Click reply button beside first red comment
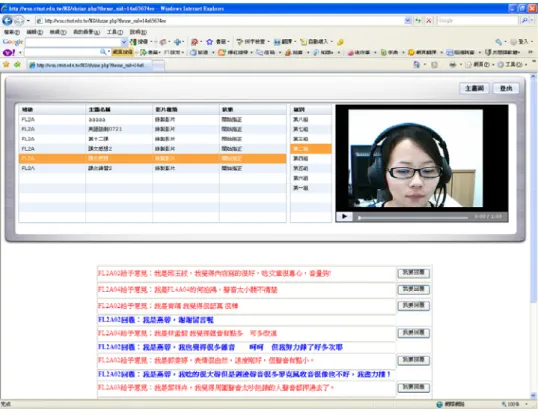The width and height of the screenshot is (538, 414). point(413,273)
